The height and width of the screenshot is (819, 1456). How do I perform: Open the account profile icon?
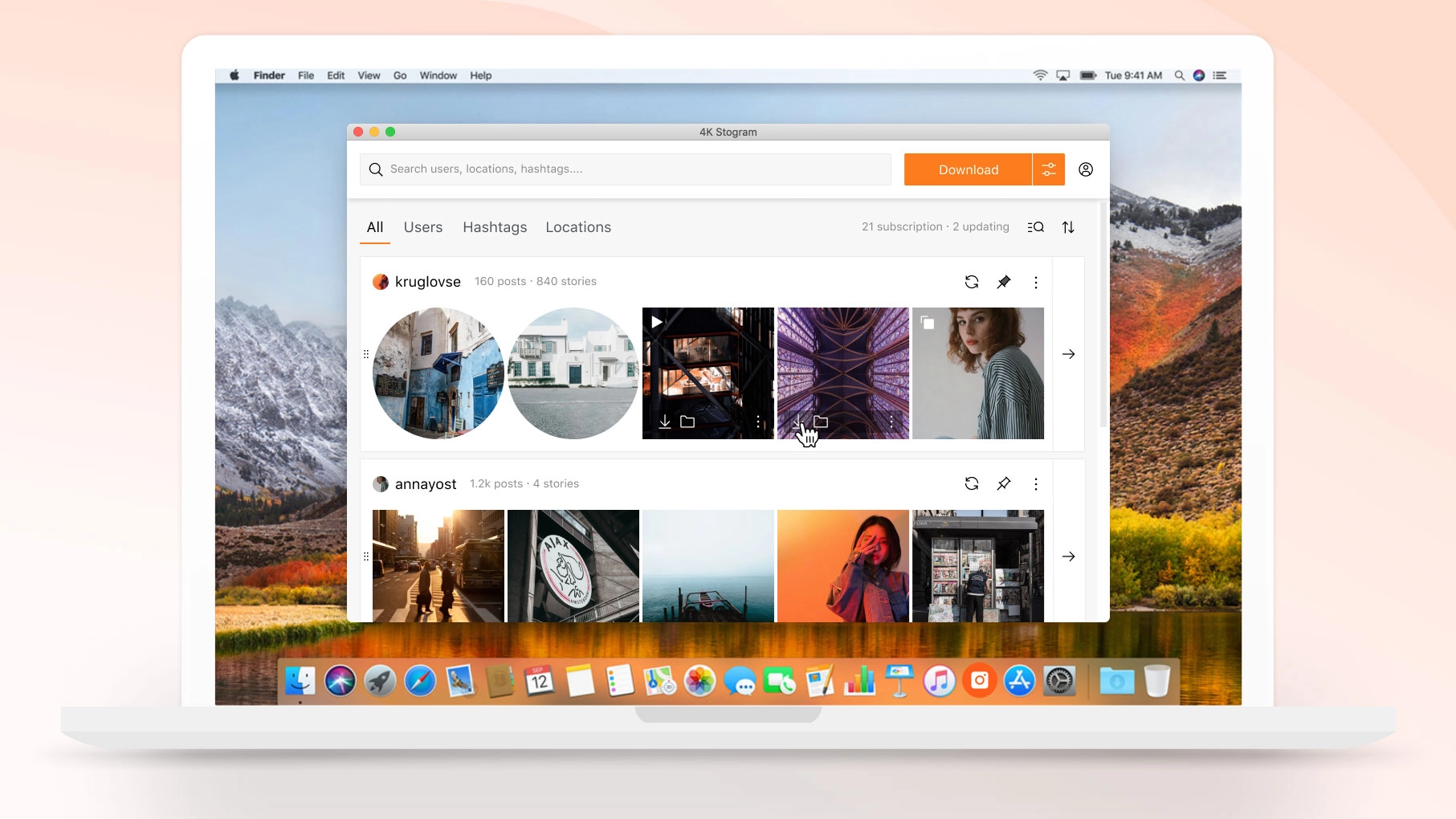1086,169
